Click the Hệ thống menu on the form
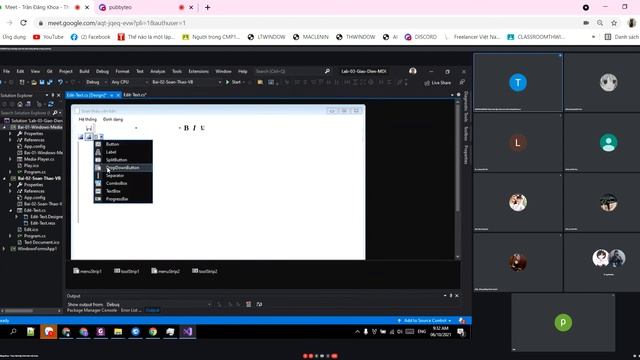640x360 pixels. coord(88,119)
